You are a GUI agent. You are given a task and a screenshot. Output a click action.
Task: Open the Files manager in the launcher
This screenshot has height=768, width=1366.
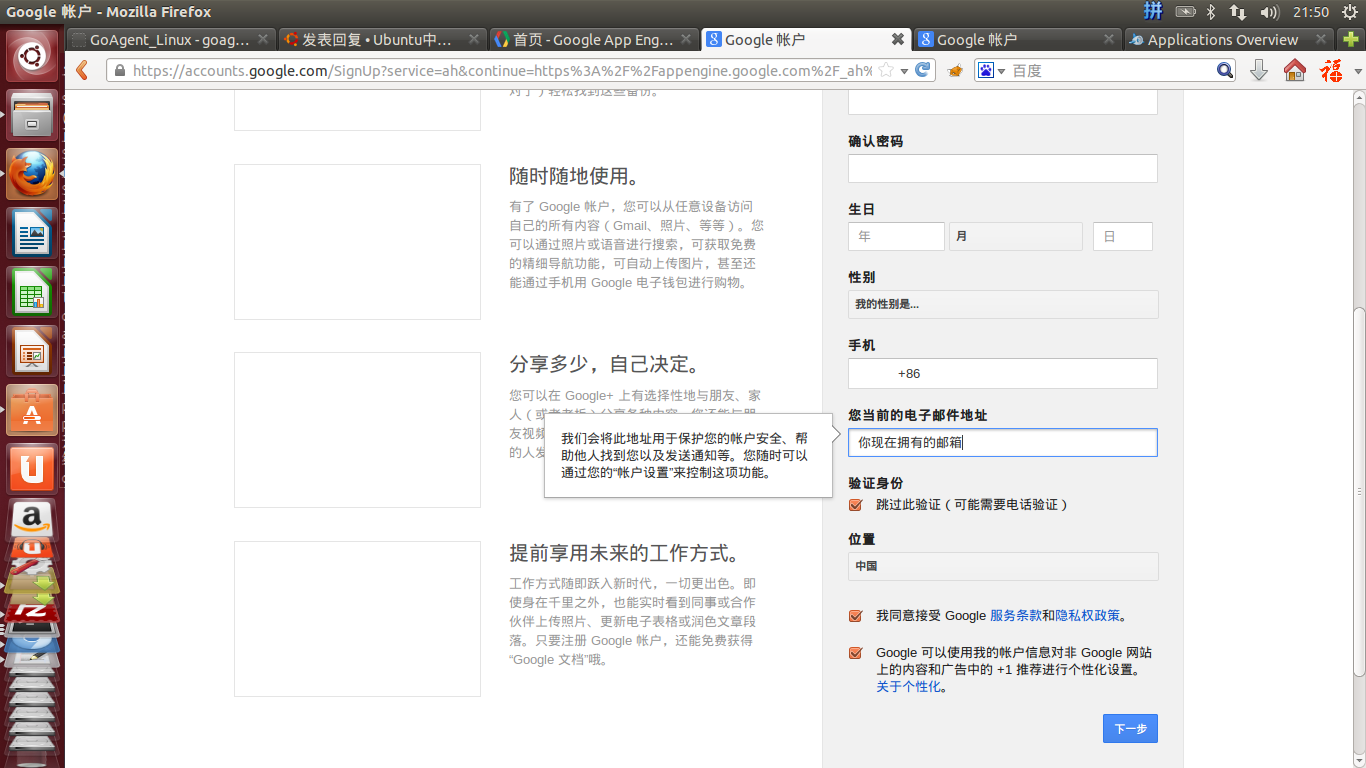[x=32, y=115]
